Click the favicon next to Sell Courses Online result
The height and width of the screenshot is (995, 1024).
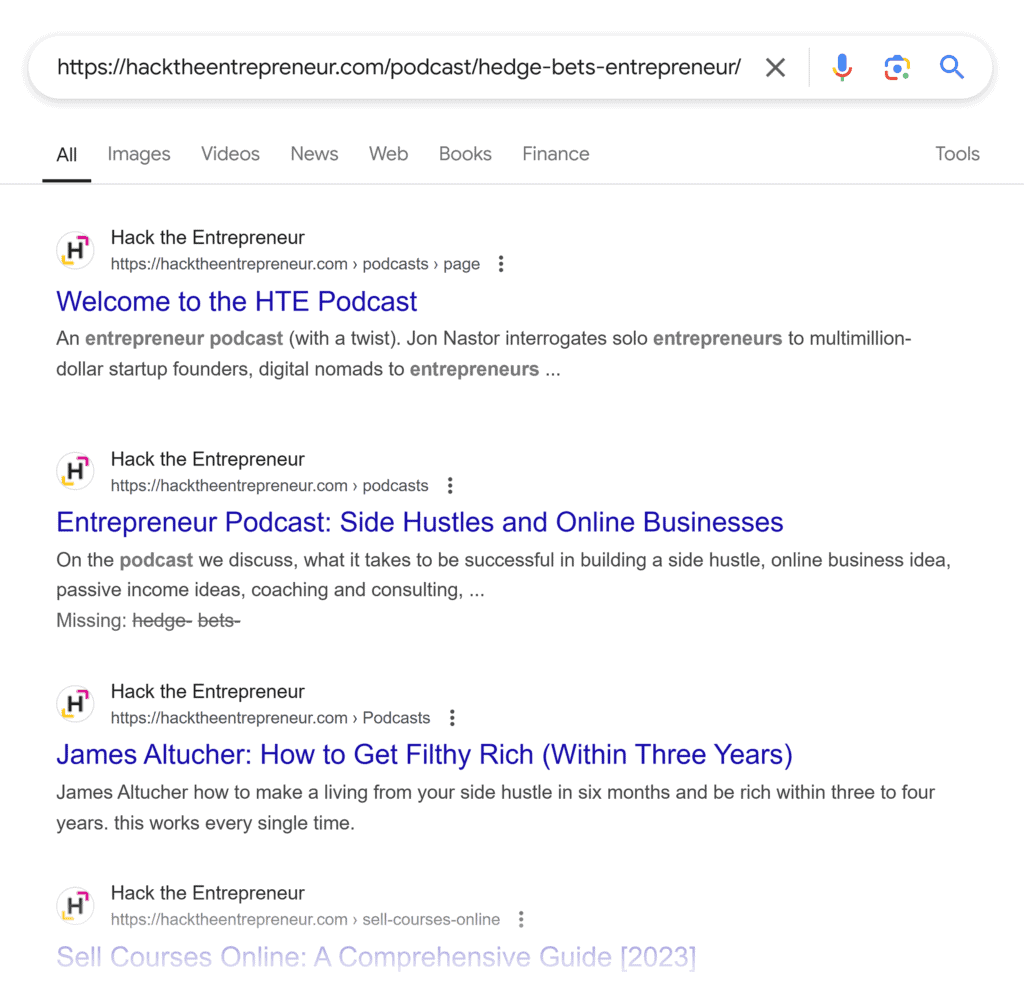tap(75, 905)
